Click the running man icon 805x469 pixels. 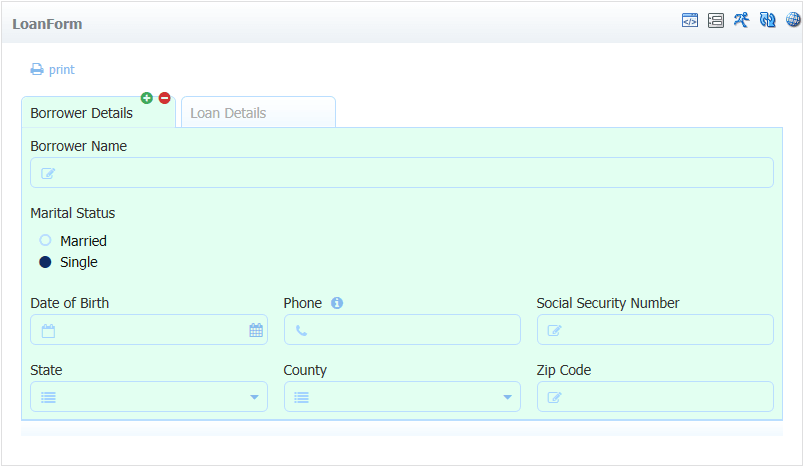point(741,20)
